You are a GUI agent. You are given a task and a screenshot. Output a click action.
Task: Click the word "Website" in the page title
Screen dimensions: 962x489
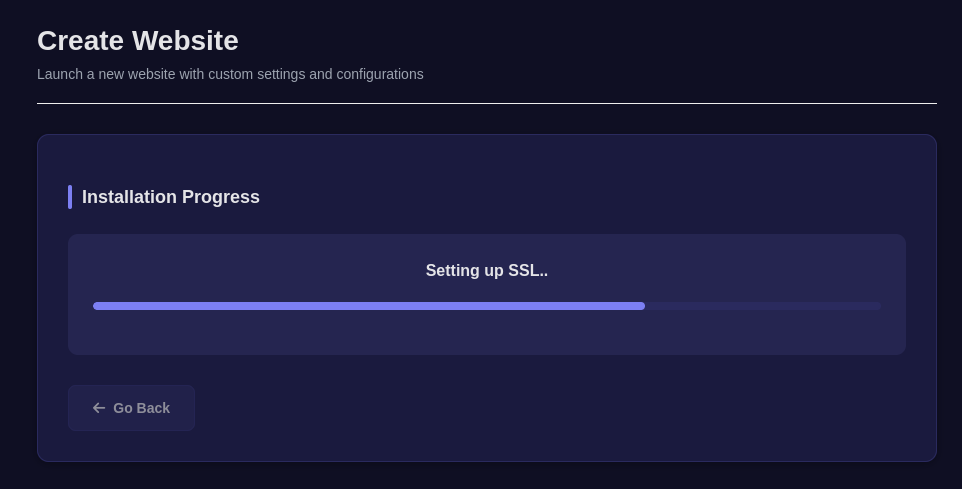pyautogui.click(x=185, y=41)
